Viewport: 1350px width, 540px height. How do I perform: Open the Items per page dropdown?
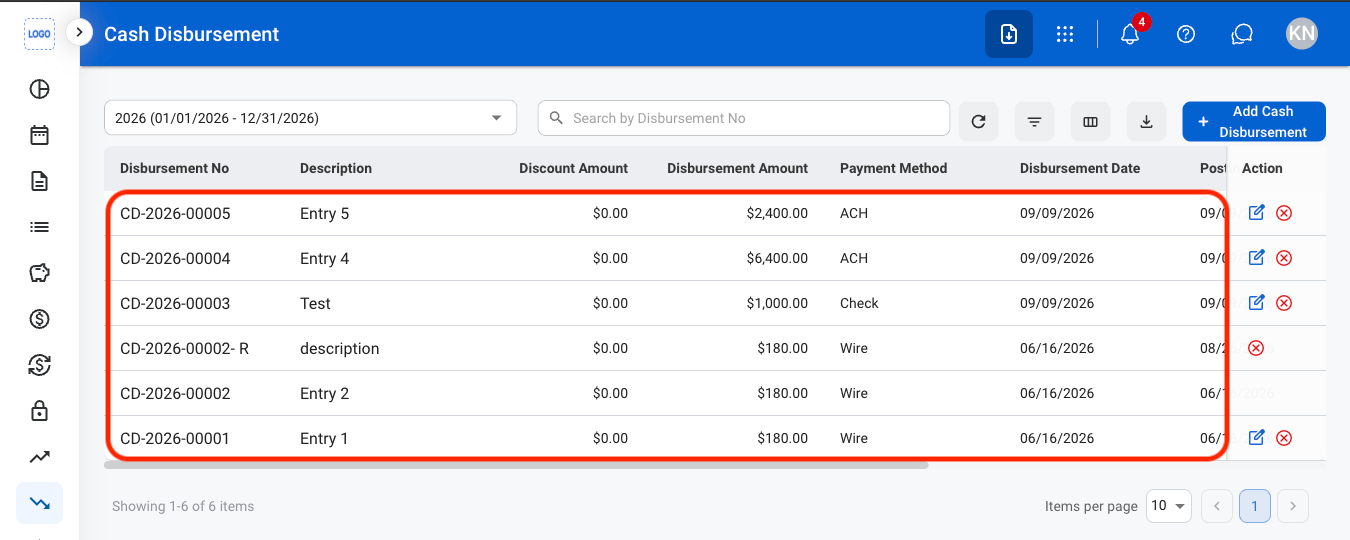pyautogui.click(x=1168, y=506)
